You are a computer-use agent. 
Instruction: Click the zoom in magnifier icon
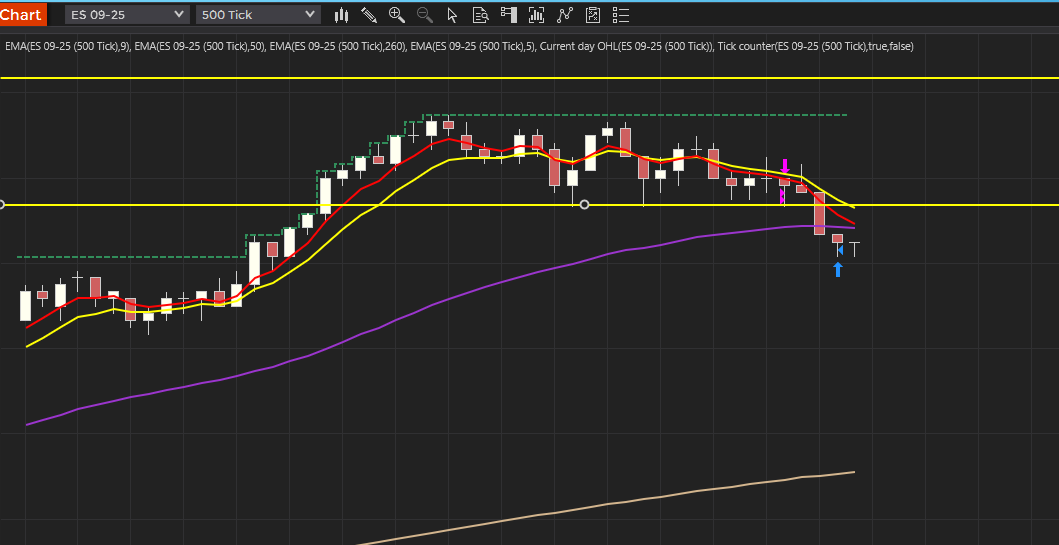[x=396, y=14]
